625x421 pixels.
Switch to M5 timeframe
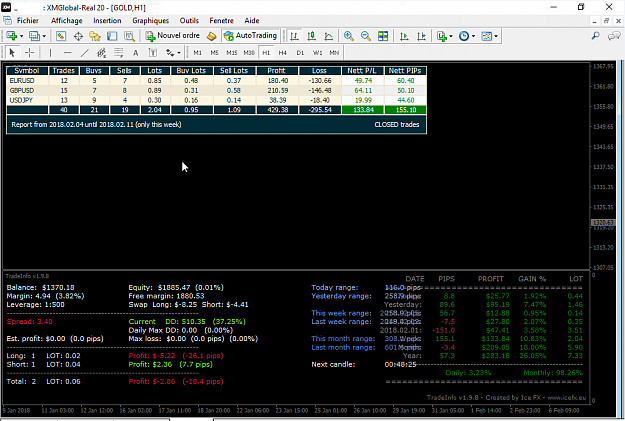pyautogui.click(x=214, y=53)
